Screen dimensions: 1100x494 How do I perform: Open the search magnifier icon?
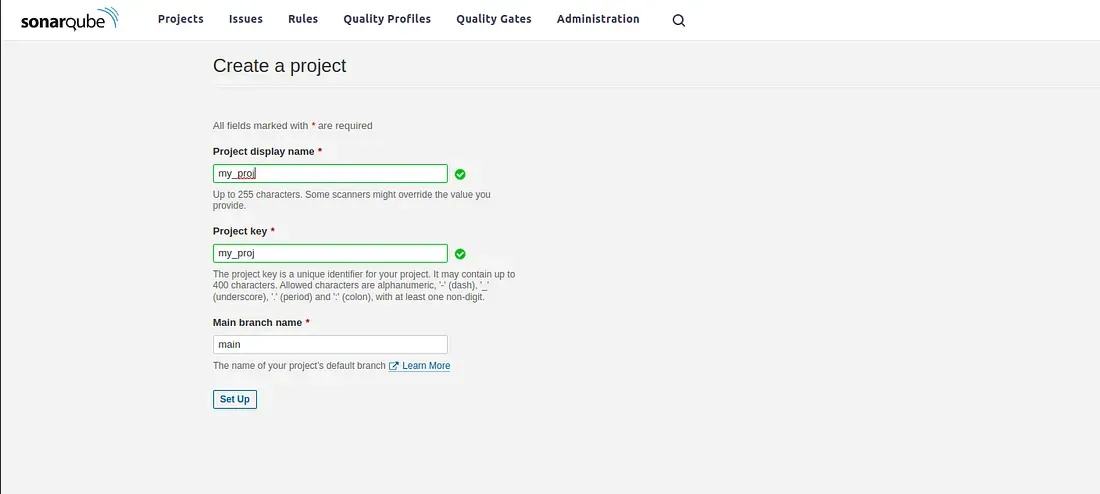(679, 20)
